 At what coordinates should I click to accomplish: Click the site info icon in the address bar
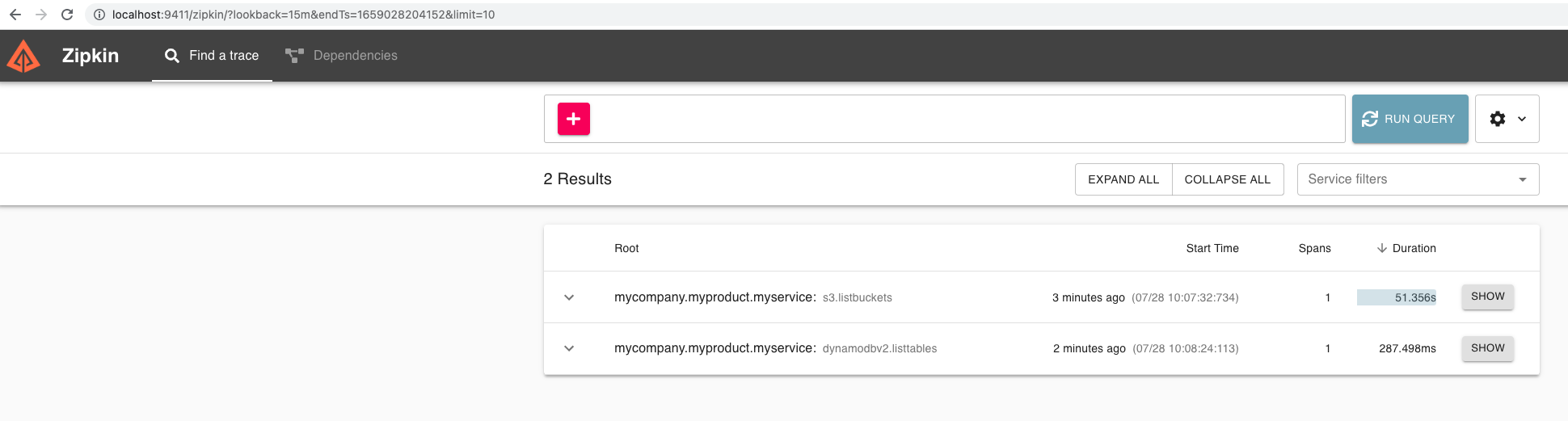(x=99, y=15)
